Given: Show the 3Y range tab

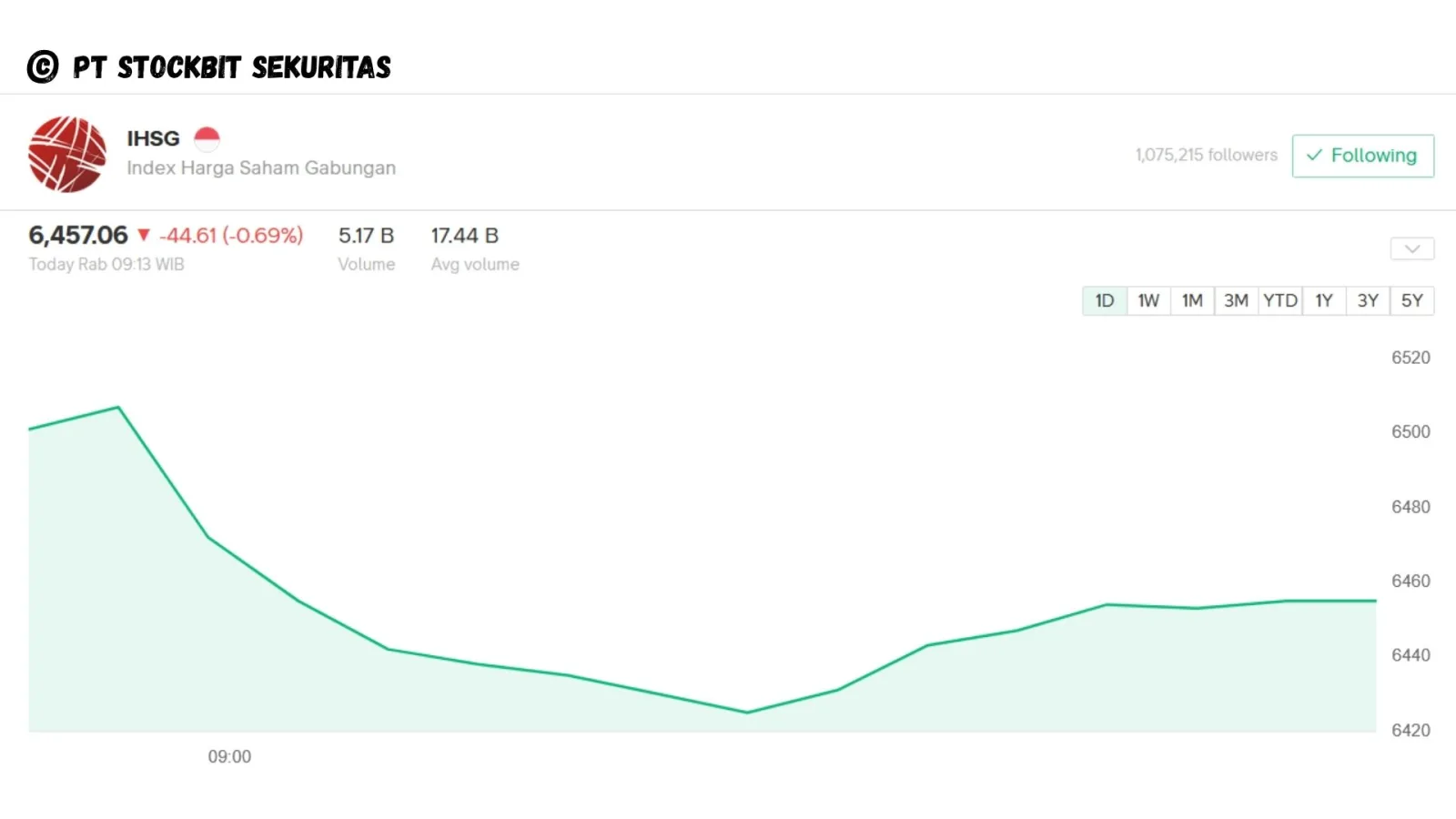Looking at the screenshot, I should [1368, 300].
